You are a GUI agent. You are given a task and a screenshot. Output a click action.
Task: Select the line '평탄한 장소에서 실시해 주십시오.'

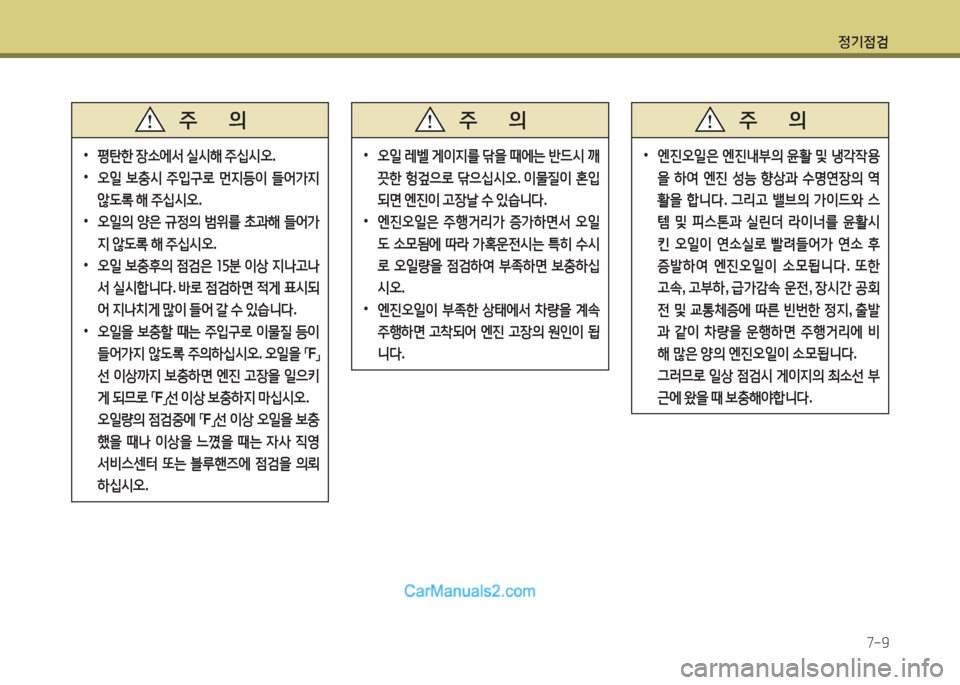pyautogui.click(x=187, y=155)
